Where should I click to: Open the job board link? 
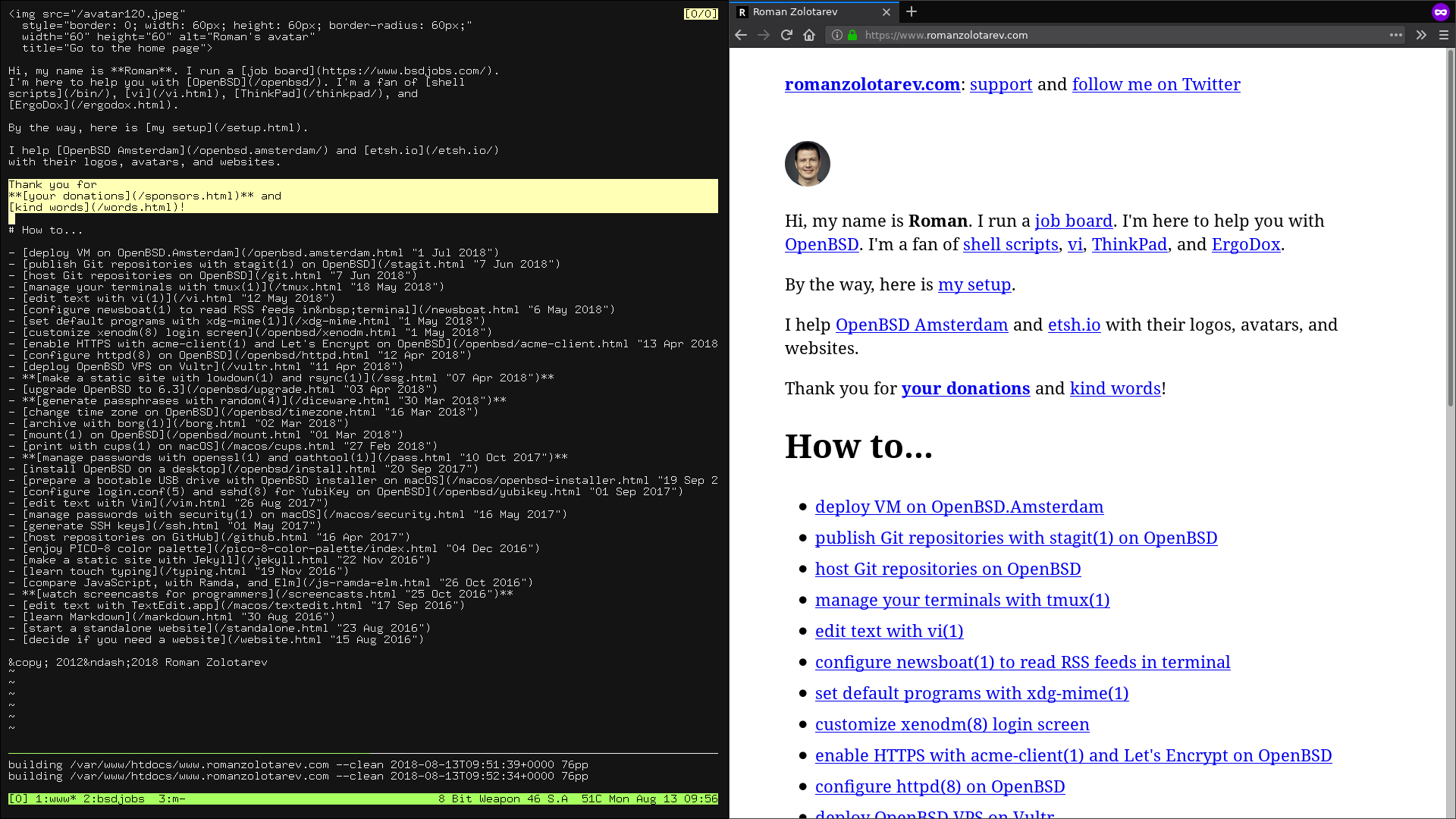[x=1073, y=221]
